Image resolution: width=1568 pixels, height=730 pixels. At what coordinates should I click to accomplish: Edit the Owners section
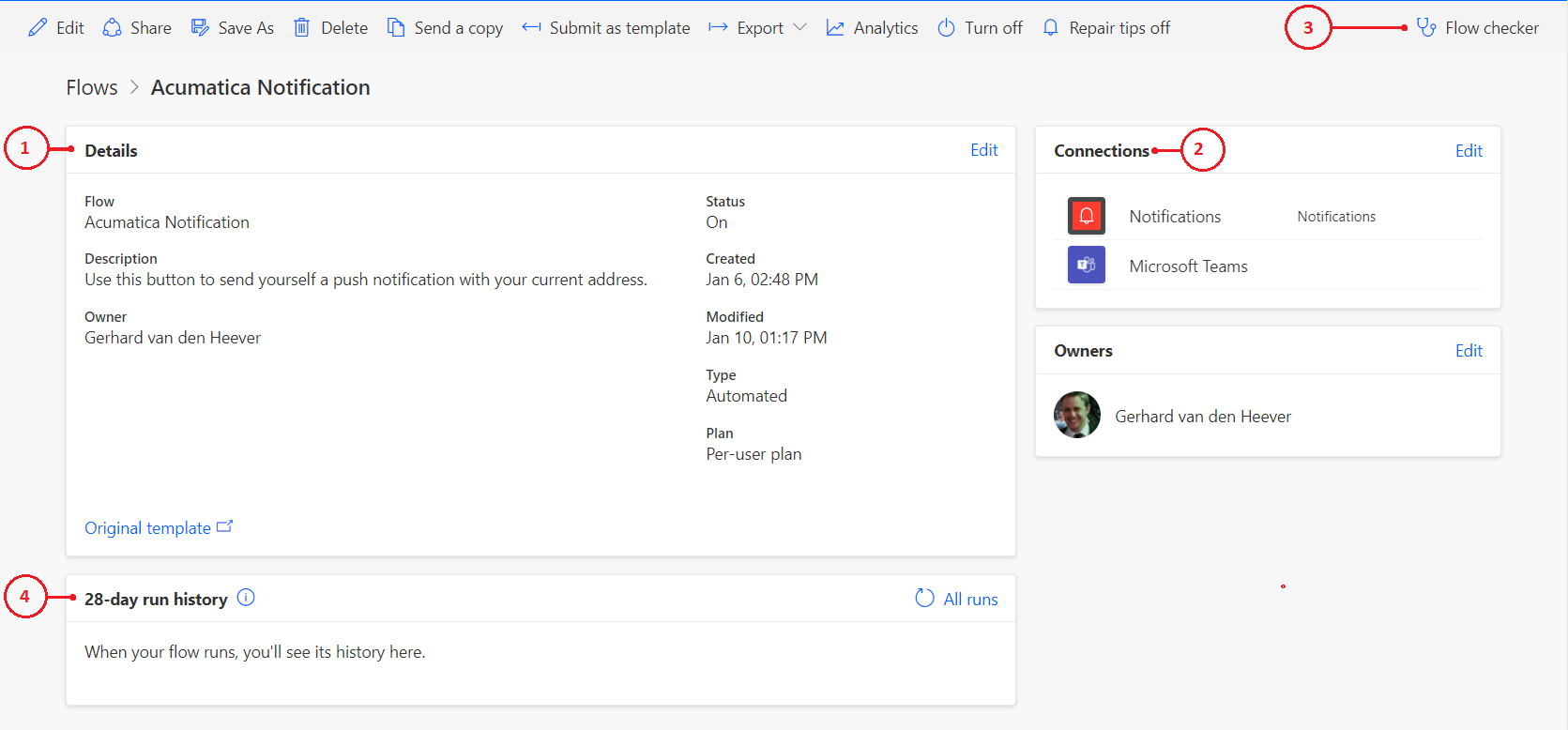pos(1469,351)
